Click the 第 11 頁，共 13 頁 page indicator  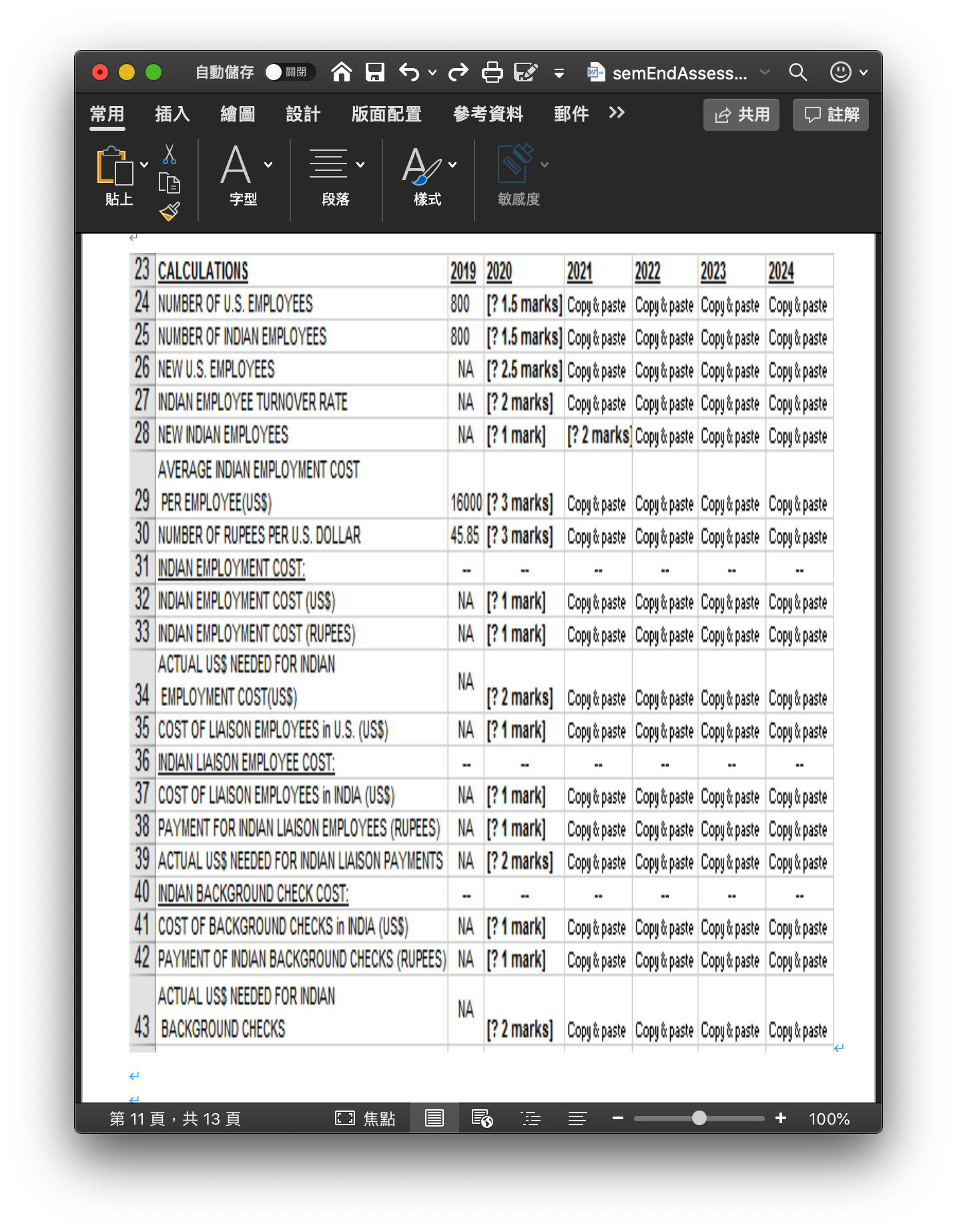pos(175,1119)
